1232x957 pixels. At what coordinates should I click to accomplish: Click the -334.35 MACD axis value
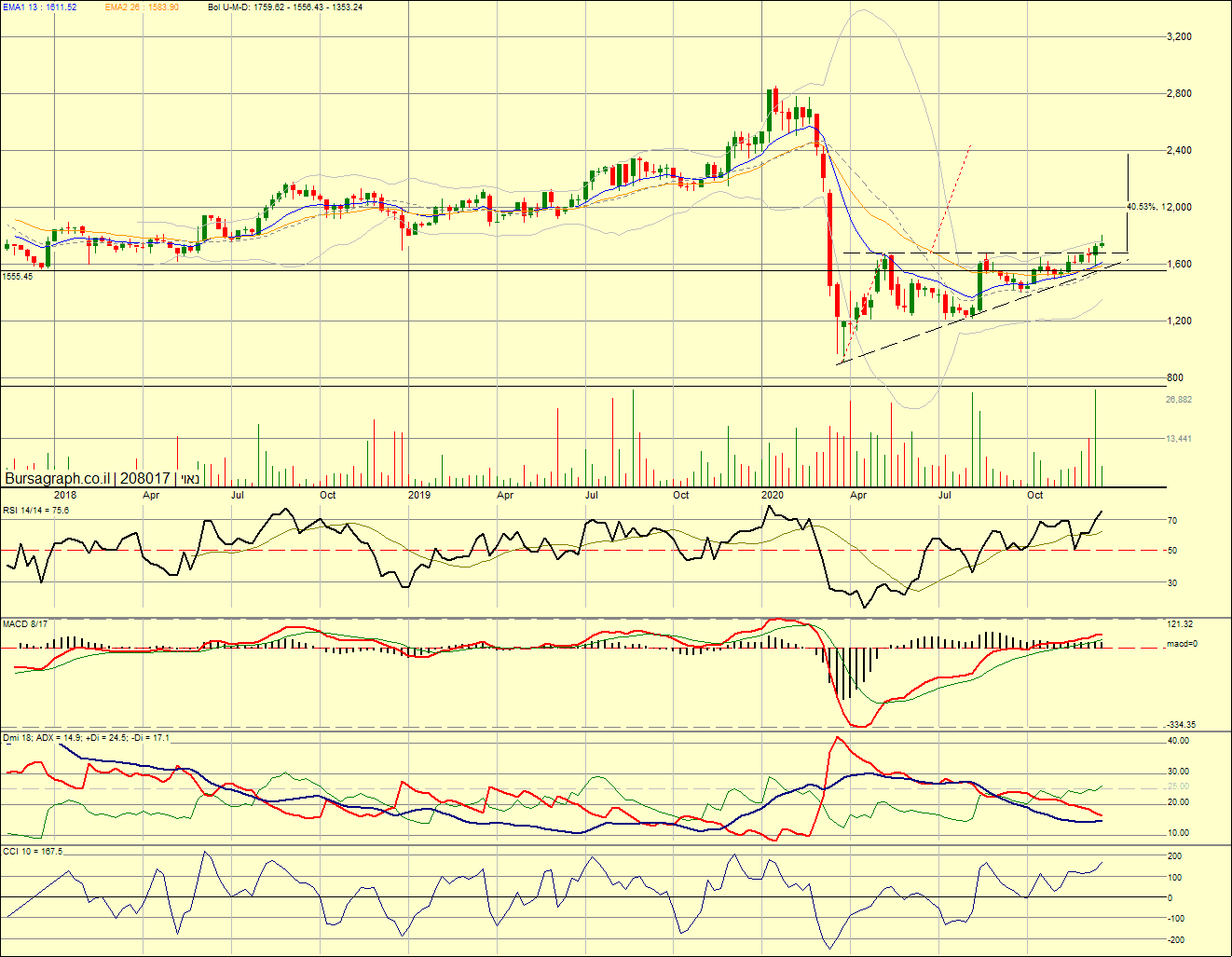point(1181,725)
